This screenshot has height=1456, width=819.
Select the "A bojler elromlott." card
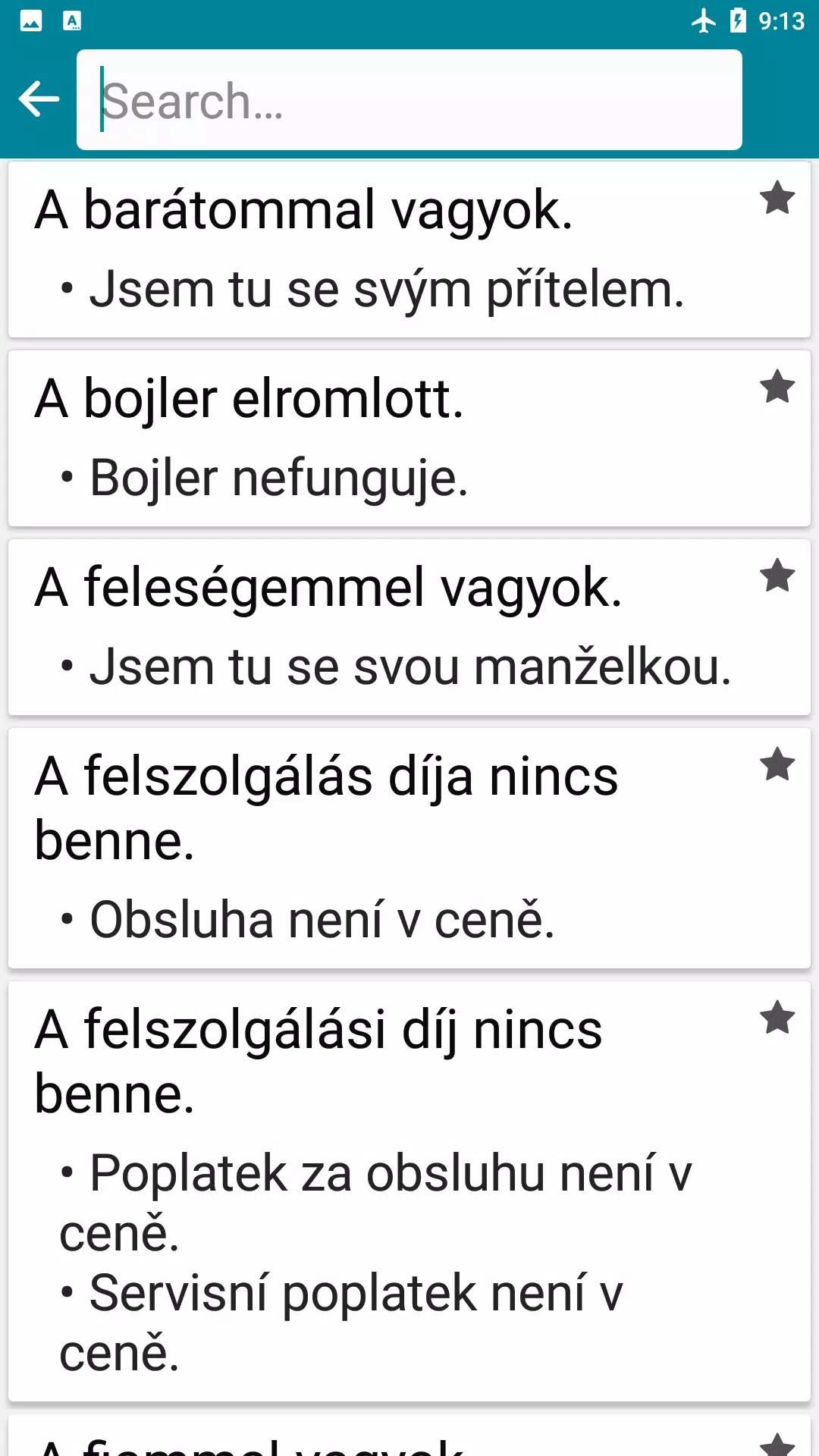(250, 399)
